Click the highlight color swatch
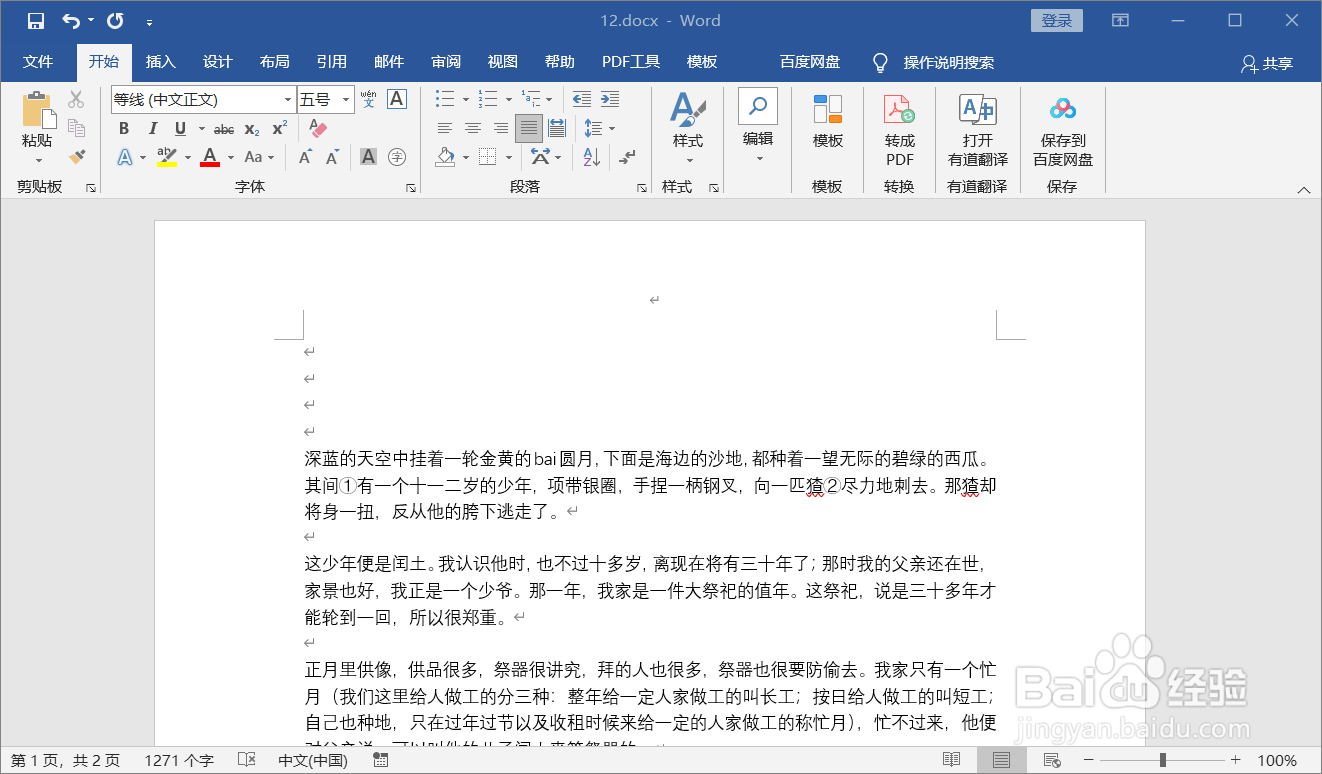This screenshot has height=774, width=1322. [167, 157]
